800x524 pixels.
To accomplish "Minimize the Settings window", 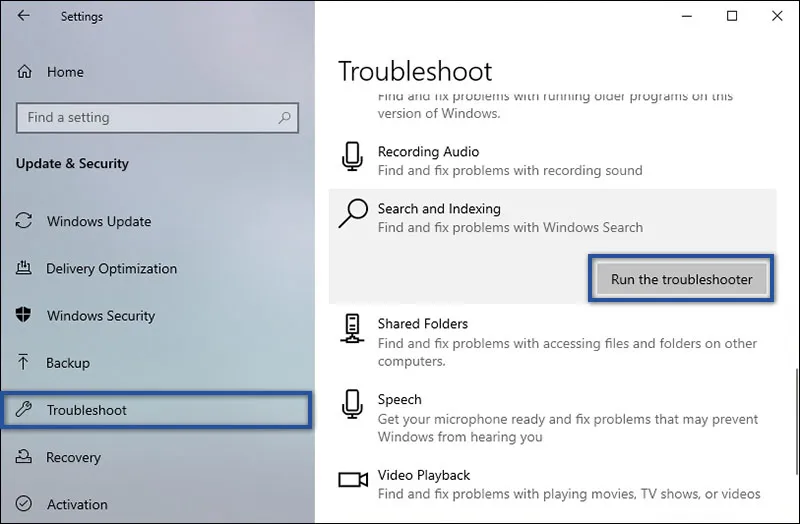I will 687,16.
